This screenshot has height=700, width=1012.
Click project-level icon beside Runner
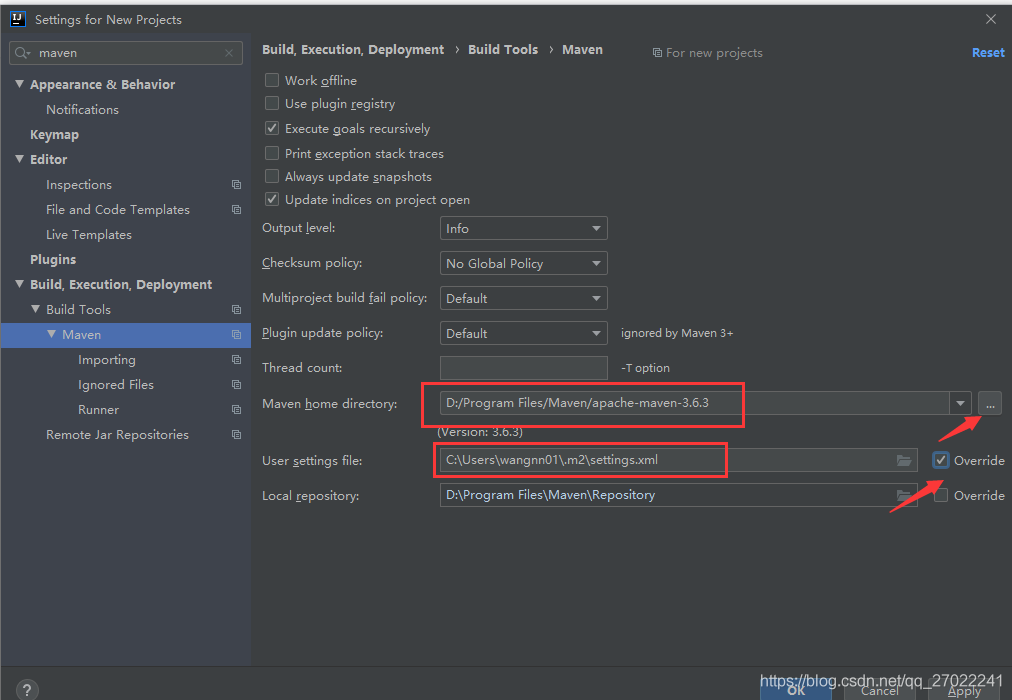tap(236, 410)
